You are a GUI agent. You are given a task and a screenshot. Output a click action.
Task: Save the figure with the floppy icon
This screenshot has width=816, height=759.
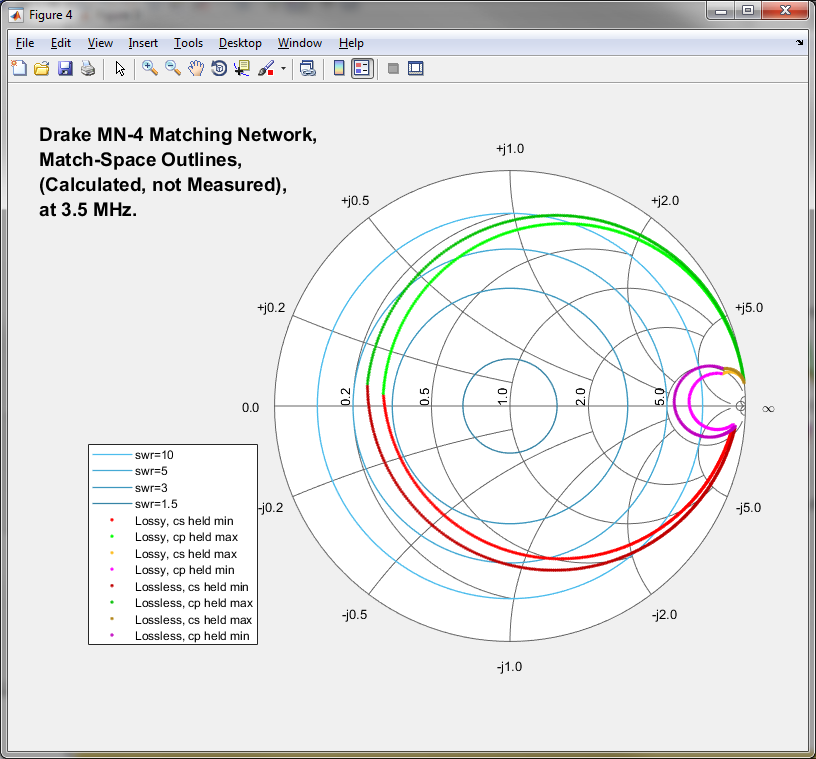(65, 68)
